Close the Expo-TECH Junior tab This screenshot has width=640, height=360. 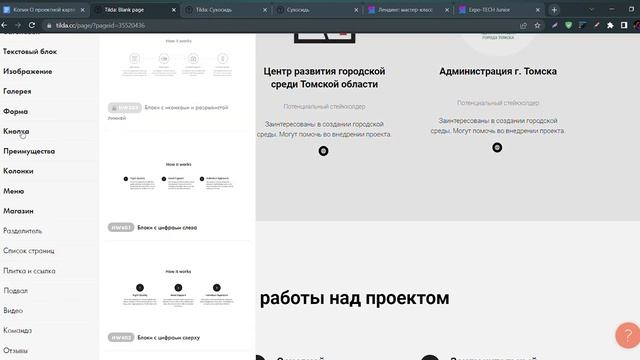(x=538, y=10)
